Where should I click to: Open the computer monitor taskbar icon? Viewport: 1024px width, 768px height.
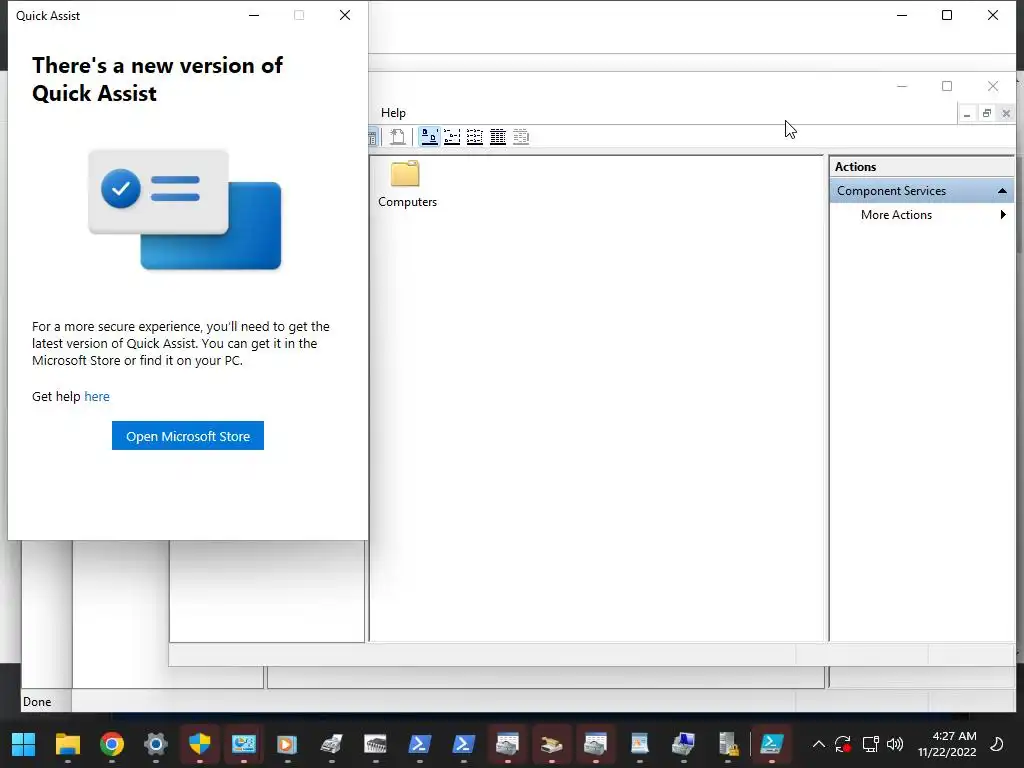[x=684, y=744]
